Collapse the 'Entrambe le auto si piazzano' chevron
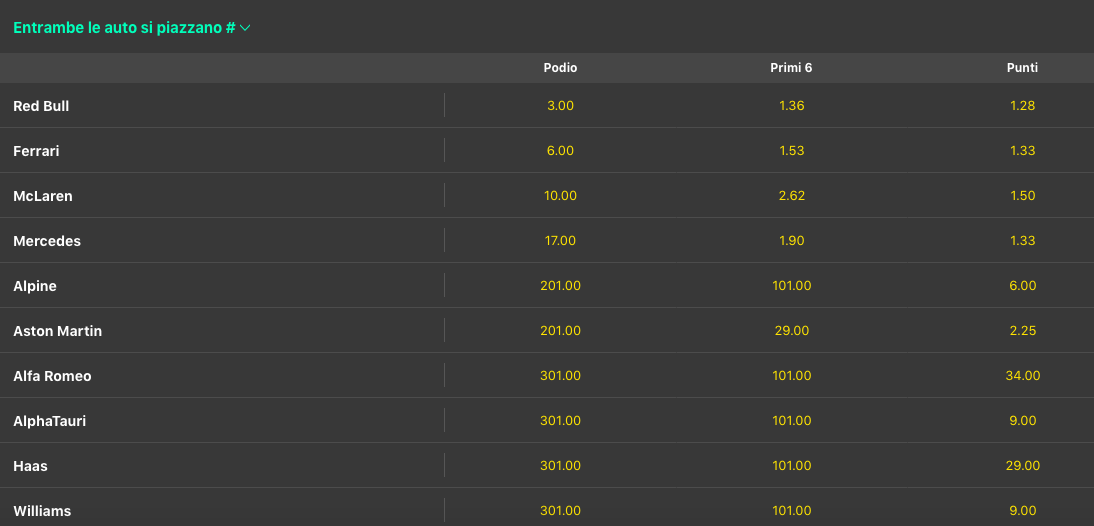Viewport: 1094px width, 526px height. 245,28
